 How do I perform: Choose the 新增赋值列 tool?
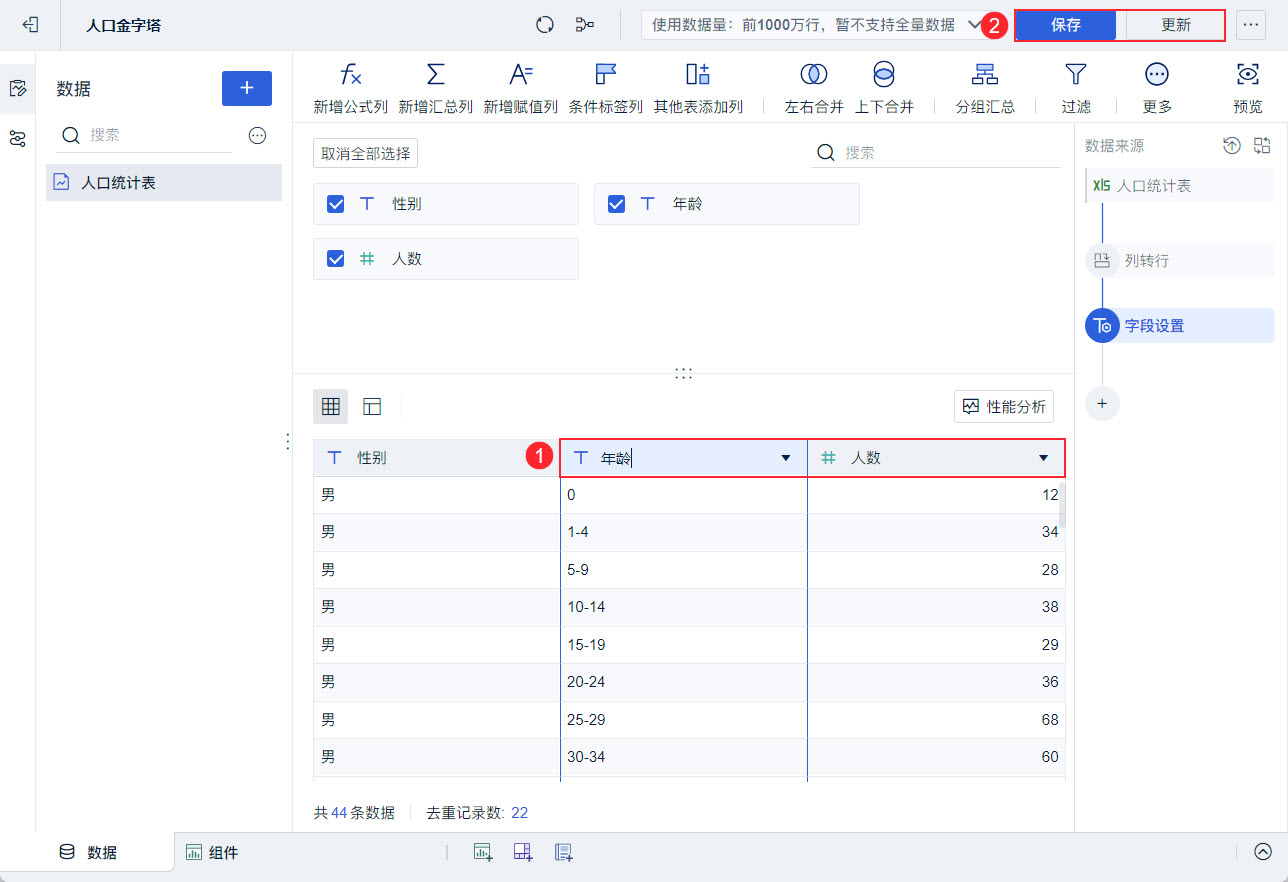pyautogui.click(x=521, y=88)
